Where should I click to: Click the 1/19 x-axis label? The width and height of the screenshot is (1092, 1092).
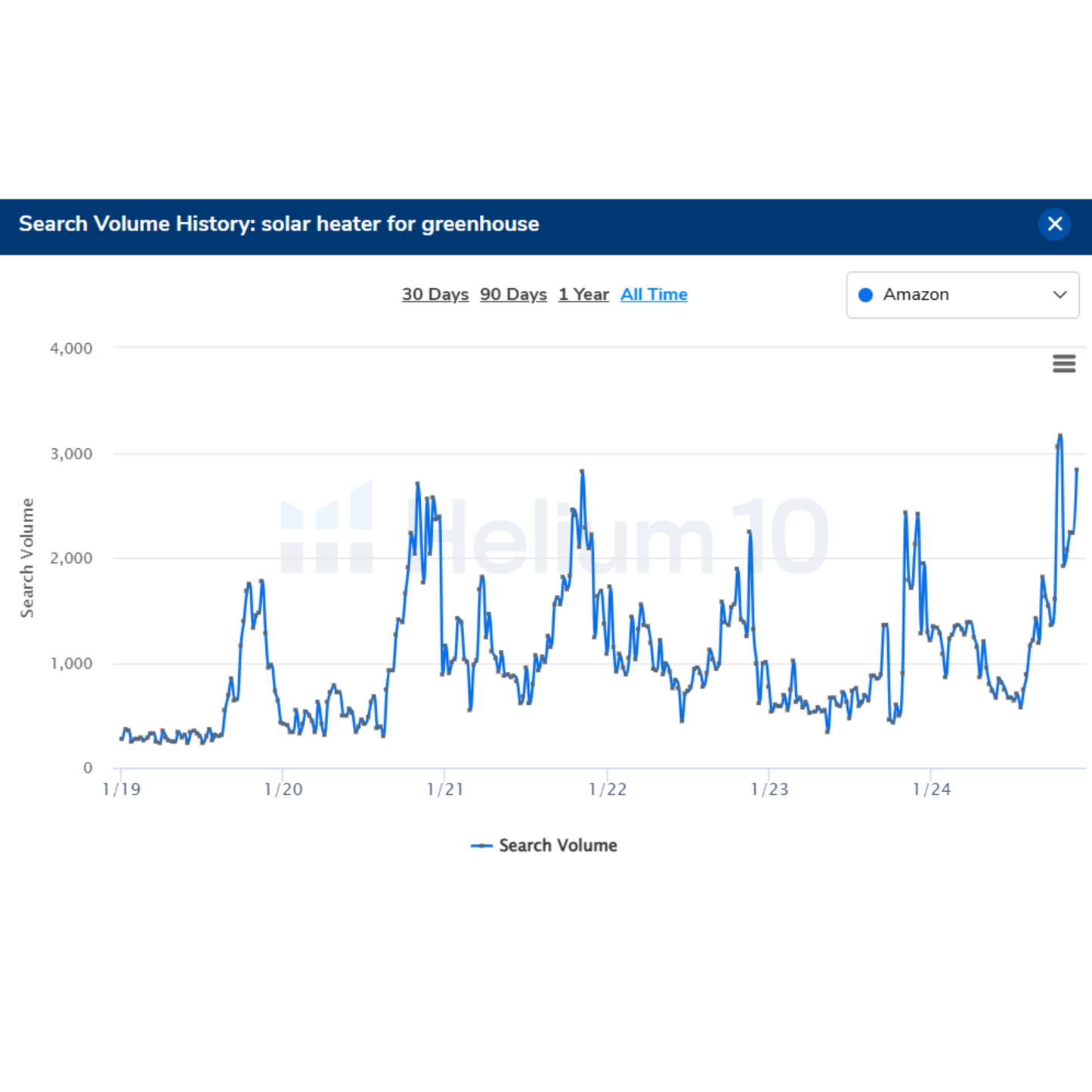pyautogui.click(x=122, y=790)
